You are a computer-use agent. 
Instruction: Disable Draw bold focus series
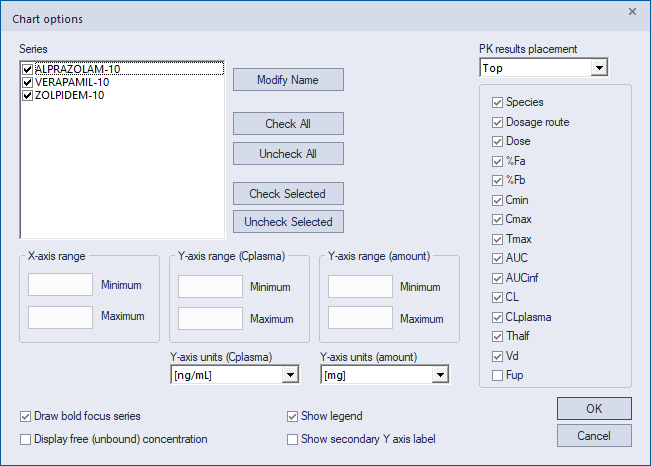click(x=25, y=417)
